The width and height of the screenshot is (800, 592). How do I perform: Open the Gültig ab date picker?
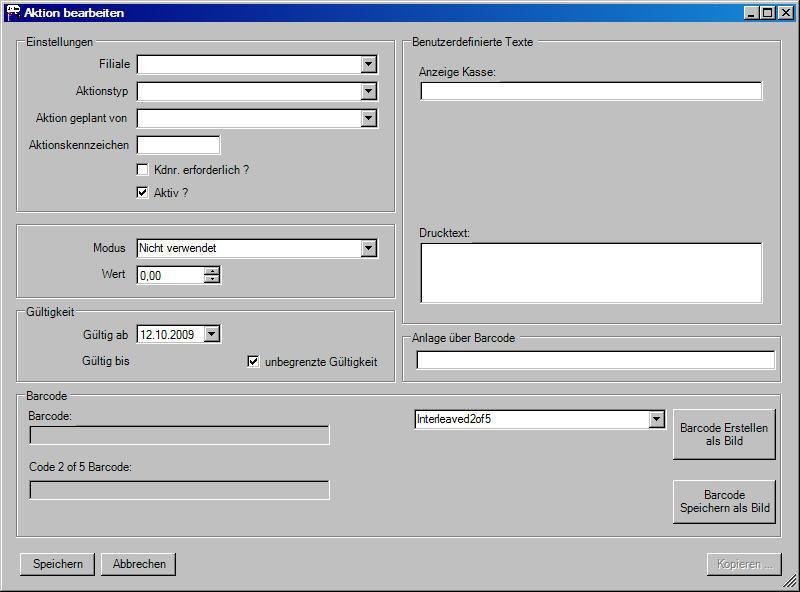[211, 335]
